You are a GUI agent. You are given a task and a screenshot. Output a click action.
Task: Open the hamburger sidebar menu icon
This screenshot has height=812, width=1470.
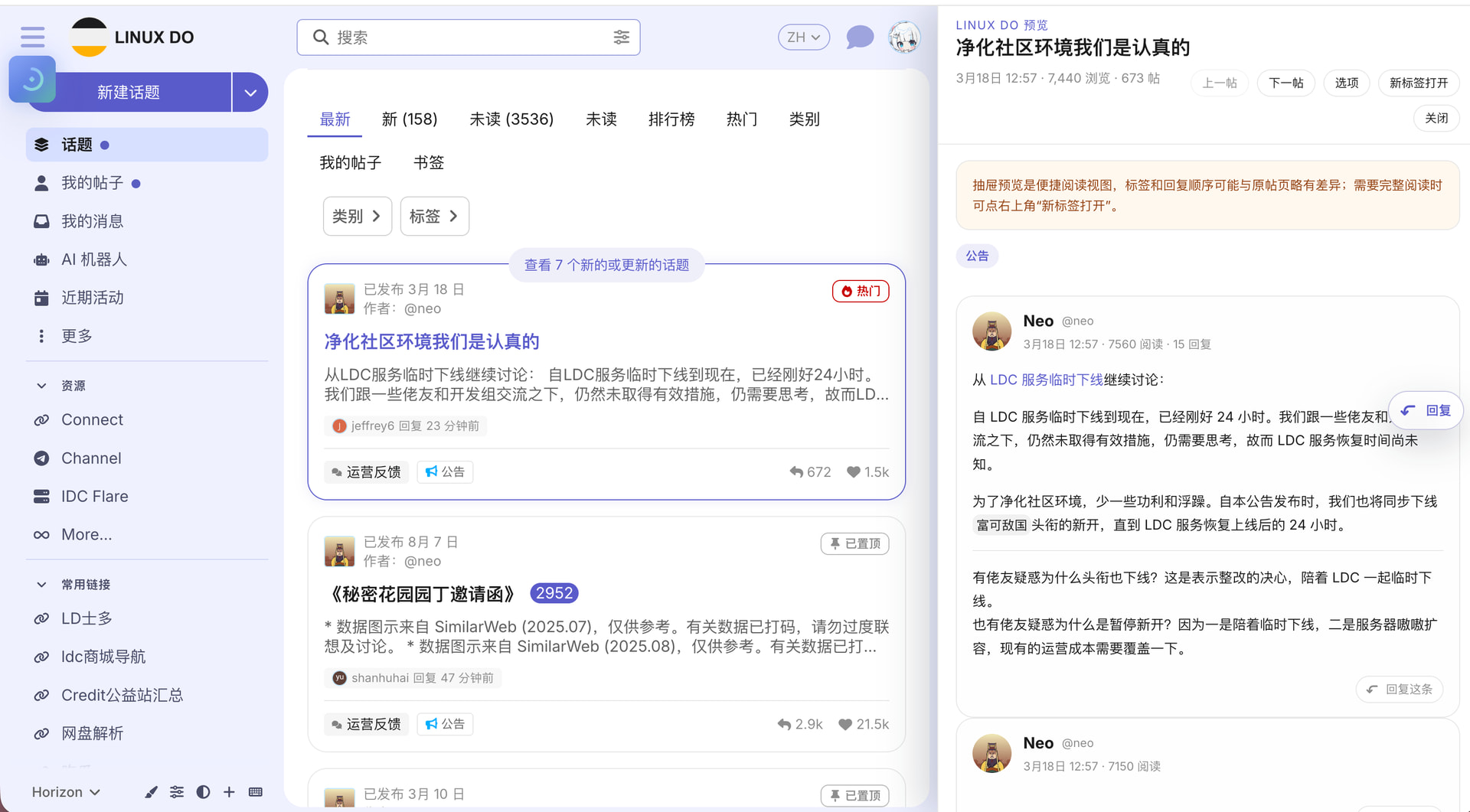coord(32,37)
